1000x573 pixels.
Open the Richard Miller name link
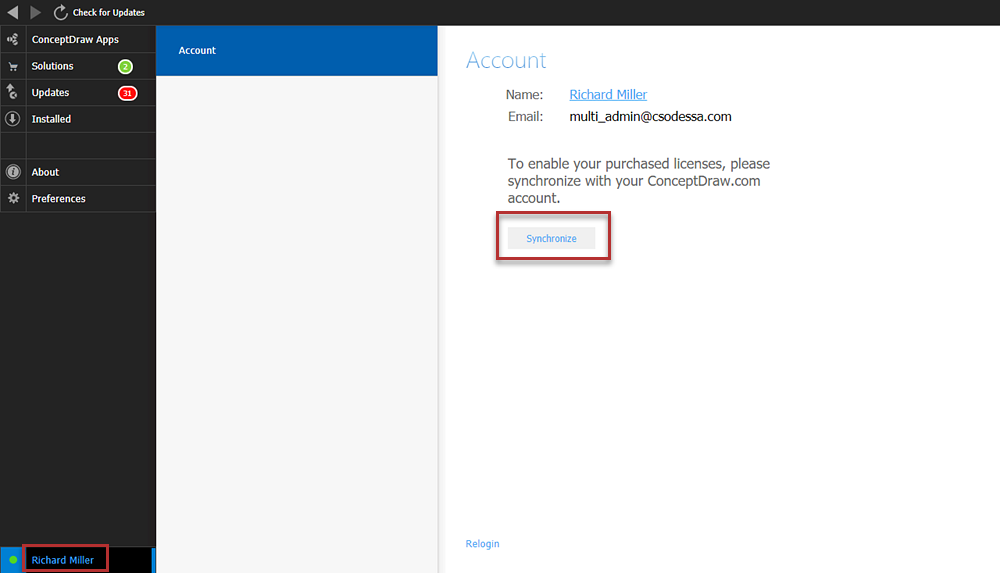608,94
